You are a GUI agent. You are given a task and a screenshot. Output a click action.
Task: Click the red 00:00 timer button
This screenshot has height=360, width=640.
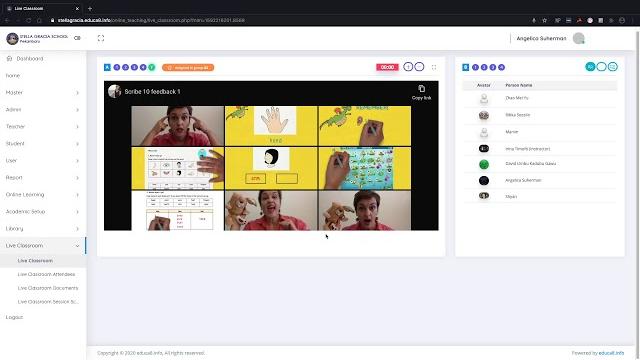tap(387, 67)
